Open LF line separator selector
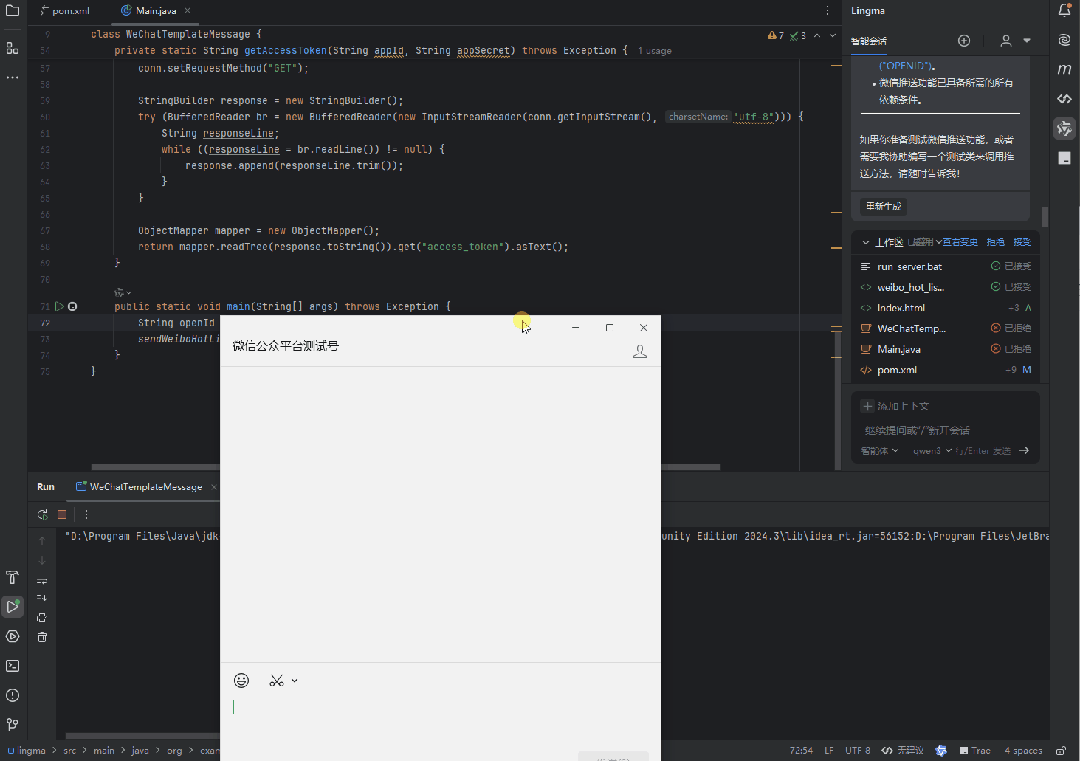Screen dimensions: 1080x761 tap(829, 751)
